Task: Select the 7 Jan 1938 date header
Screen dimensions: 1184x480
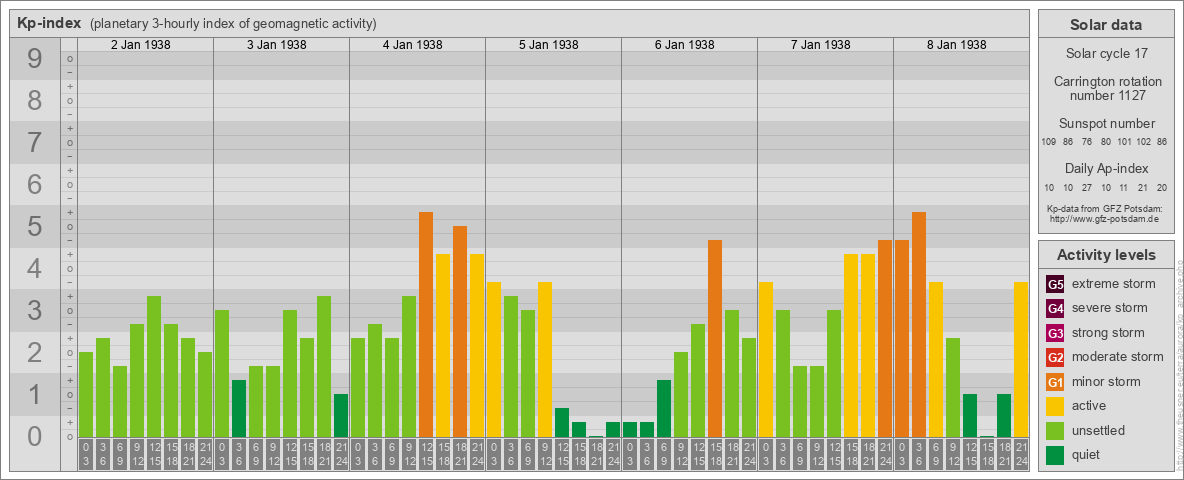Action: click(x=820, y=45)
